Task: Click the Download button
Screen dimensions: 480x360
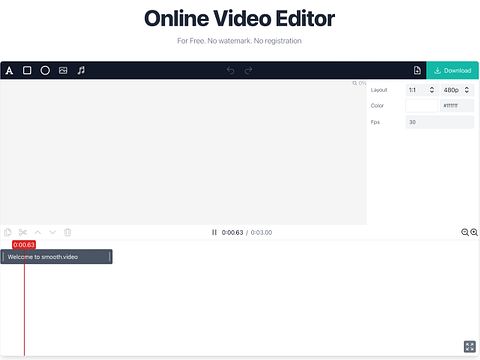Action: 452,70
